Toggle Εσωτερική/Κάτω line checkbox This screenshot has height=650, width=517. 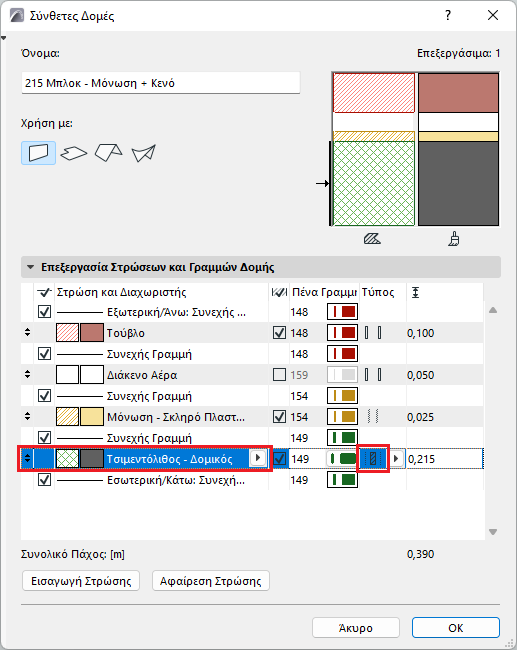[44, 480]
